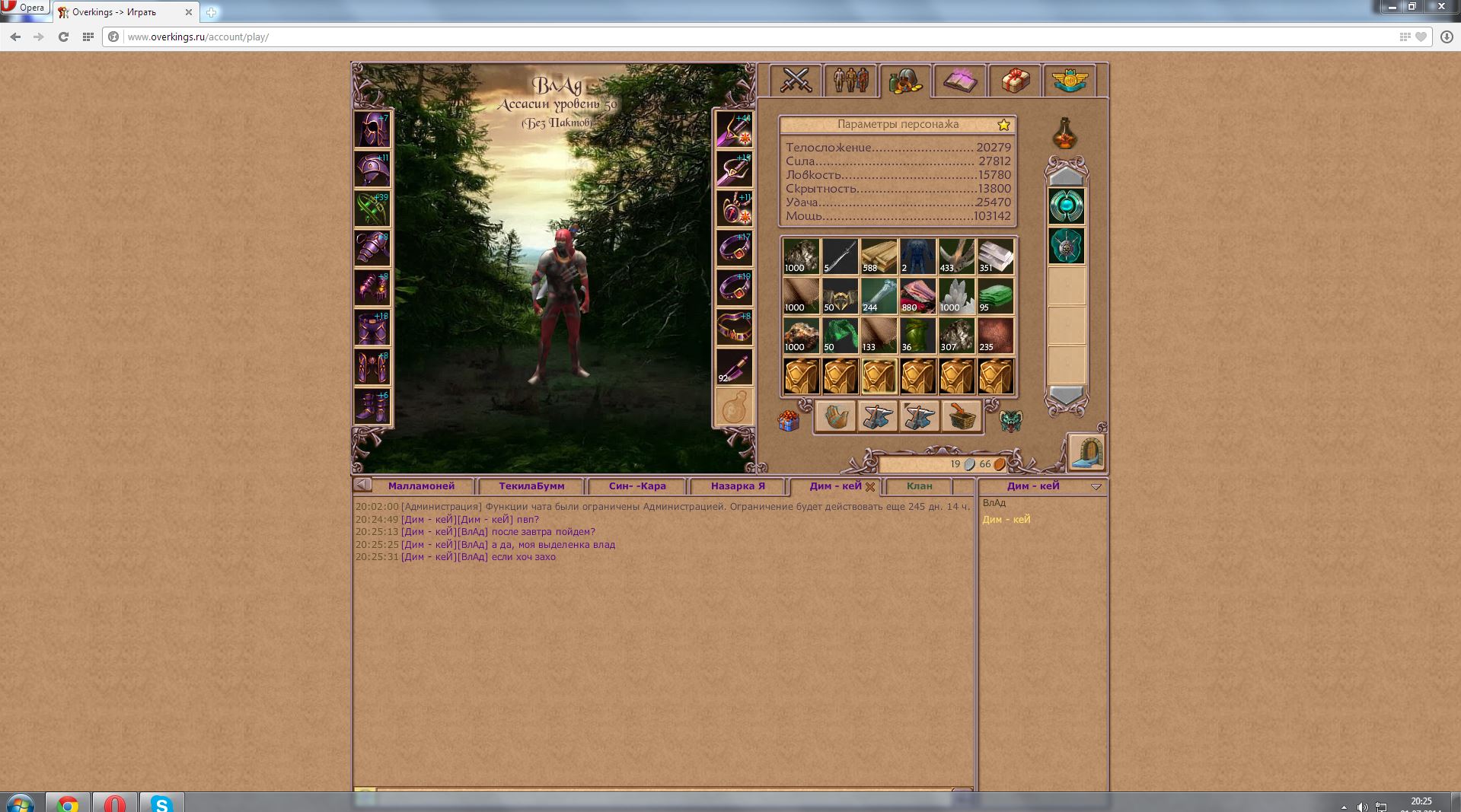The width and height of the screenshot is (1461, 812).
Task: Select the horns stack of 433
Action: click(x=957, y=256)
